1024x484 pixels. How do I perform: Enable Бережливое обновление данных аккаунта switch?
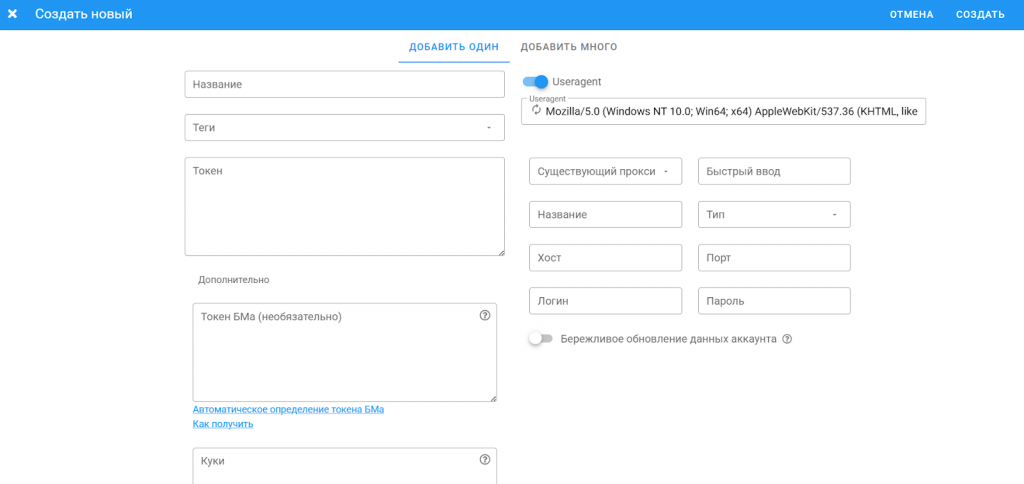(540, 339)
